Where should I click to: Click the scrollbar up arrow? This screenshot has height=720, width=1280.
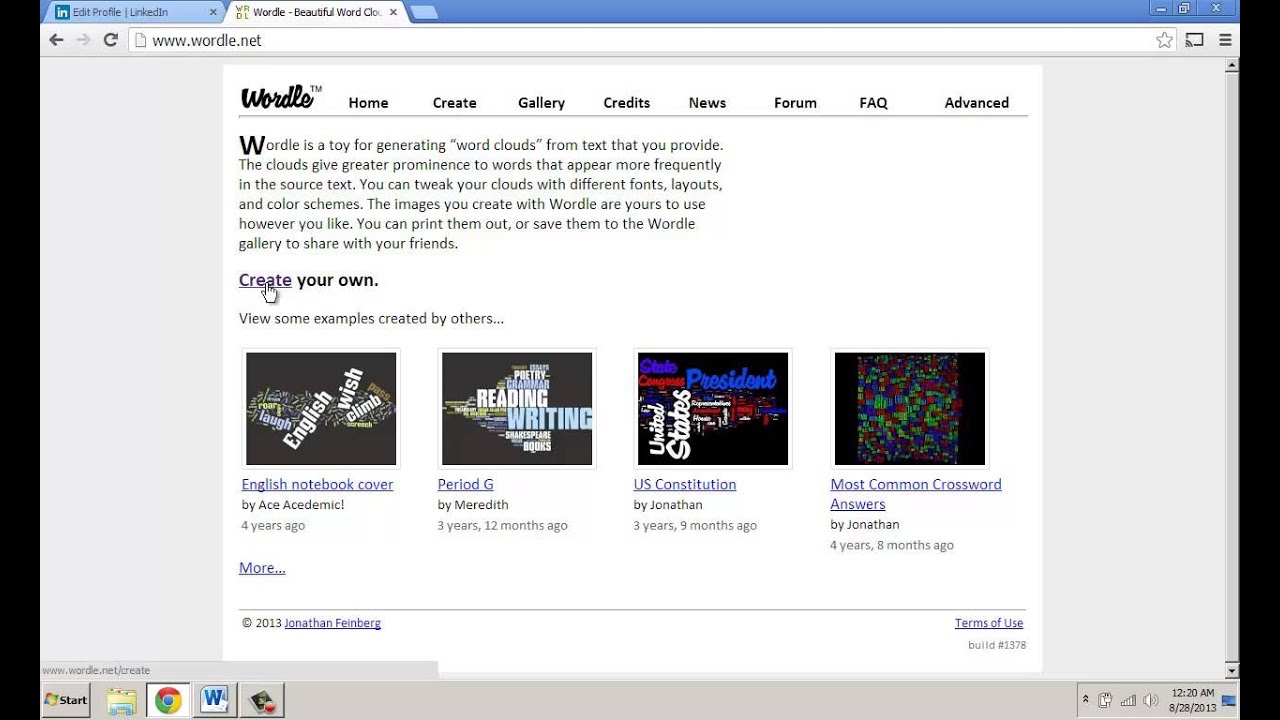coord(1232,66)
